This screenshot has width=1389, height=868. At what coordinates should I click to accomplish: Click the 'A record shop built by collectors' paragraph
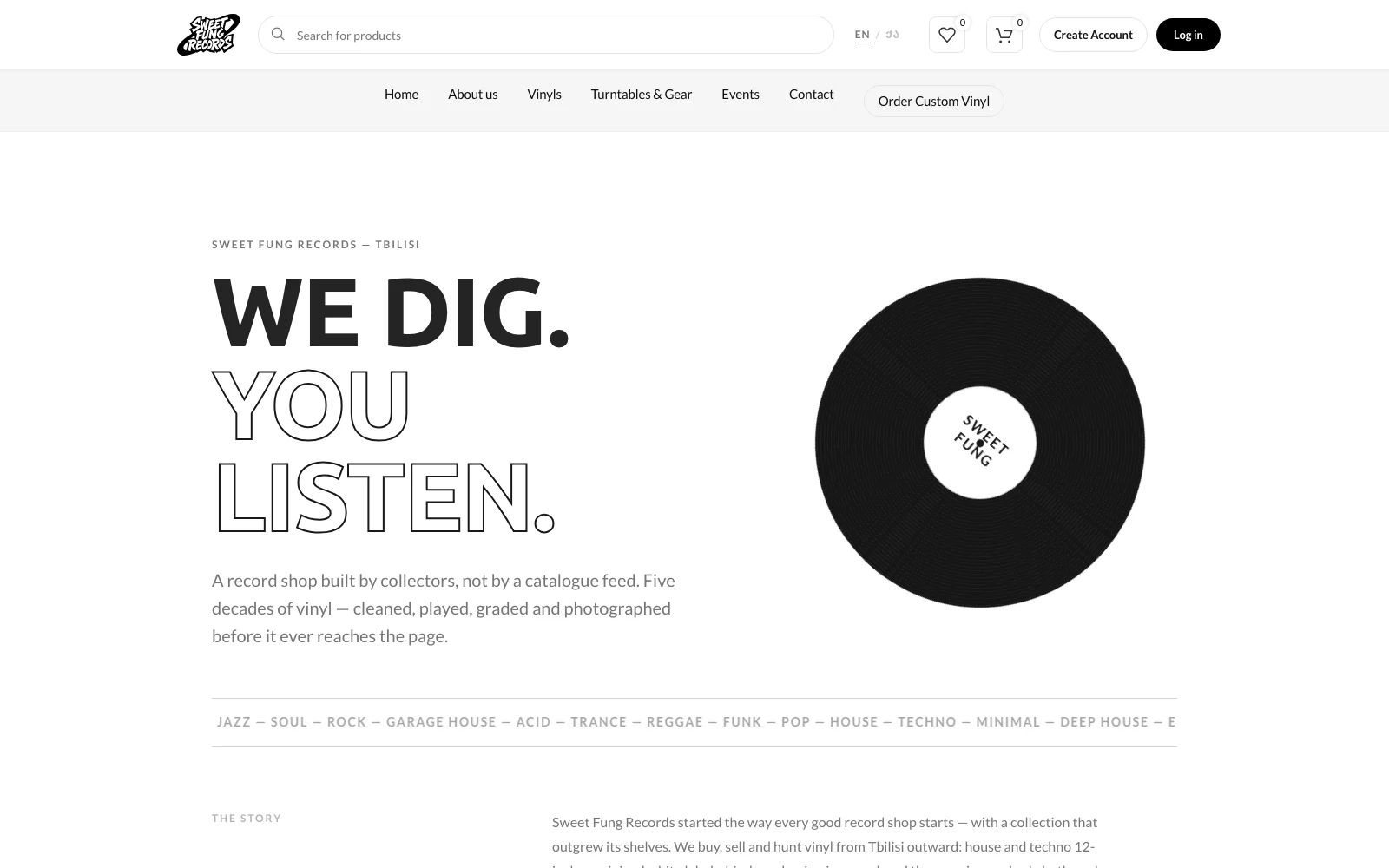pyautogui.click(x=444, y=608)
